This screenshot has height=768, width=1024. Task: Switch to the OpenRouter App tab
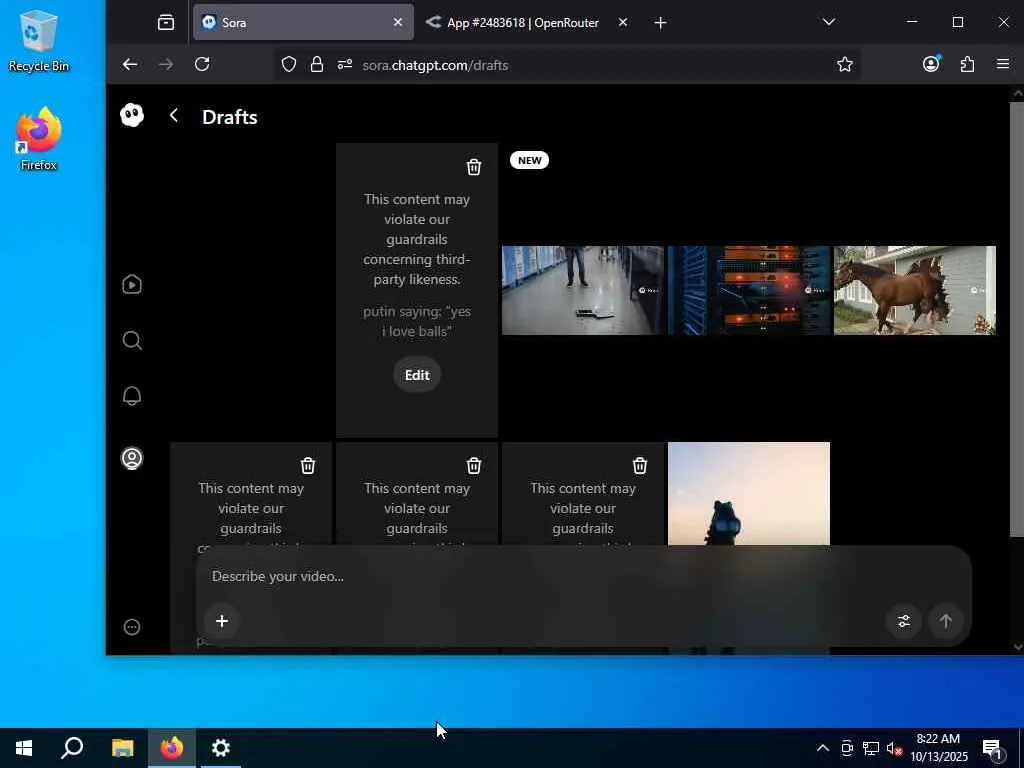coord(522,22)
